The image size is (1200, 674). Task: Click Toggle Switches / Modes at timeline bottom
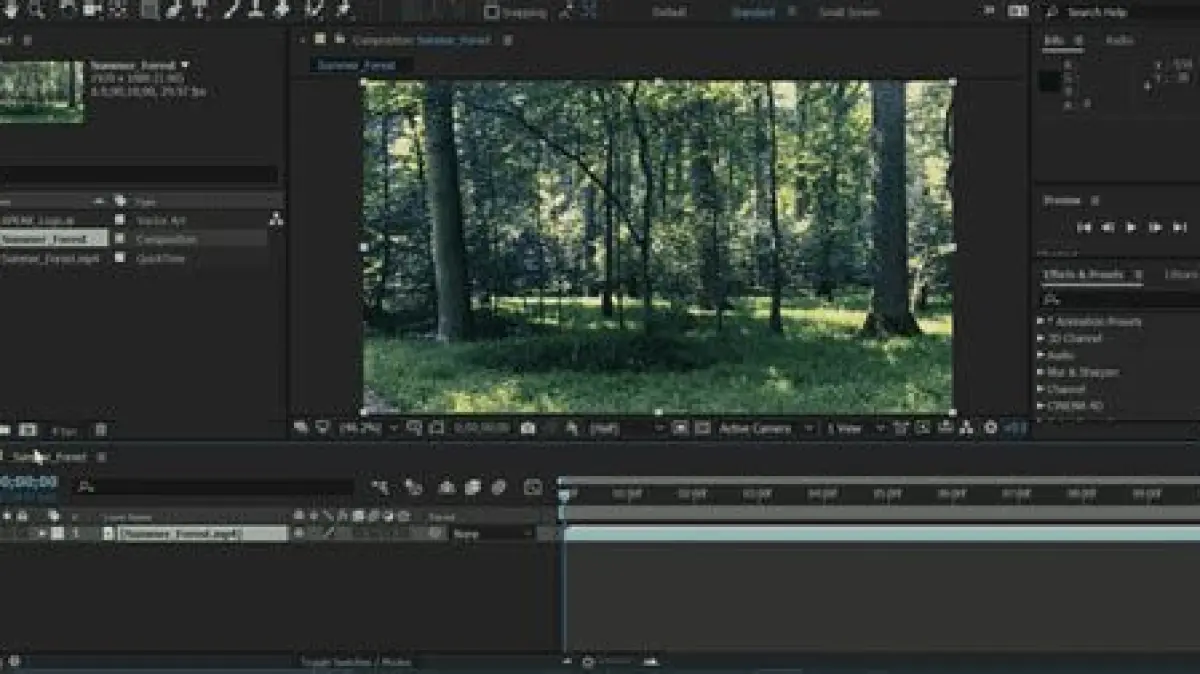[356, 662]
